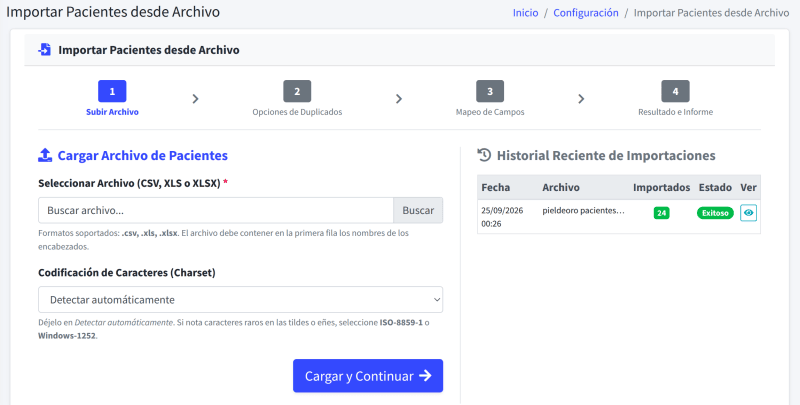
Task: Select step 4 Resultado e Informe
Action: (x=676, y=98)
